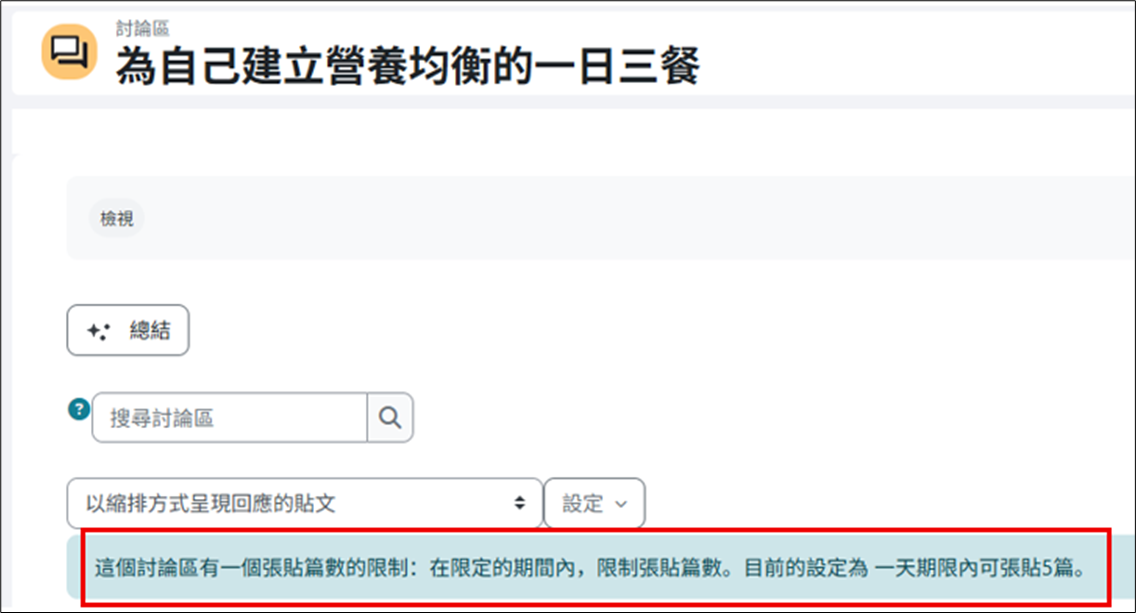The image size is (1136, 613).
Task: Select the 檢視 tab
Action: tap(117, 218)
